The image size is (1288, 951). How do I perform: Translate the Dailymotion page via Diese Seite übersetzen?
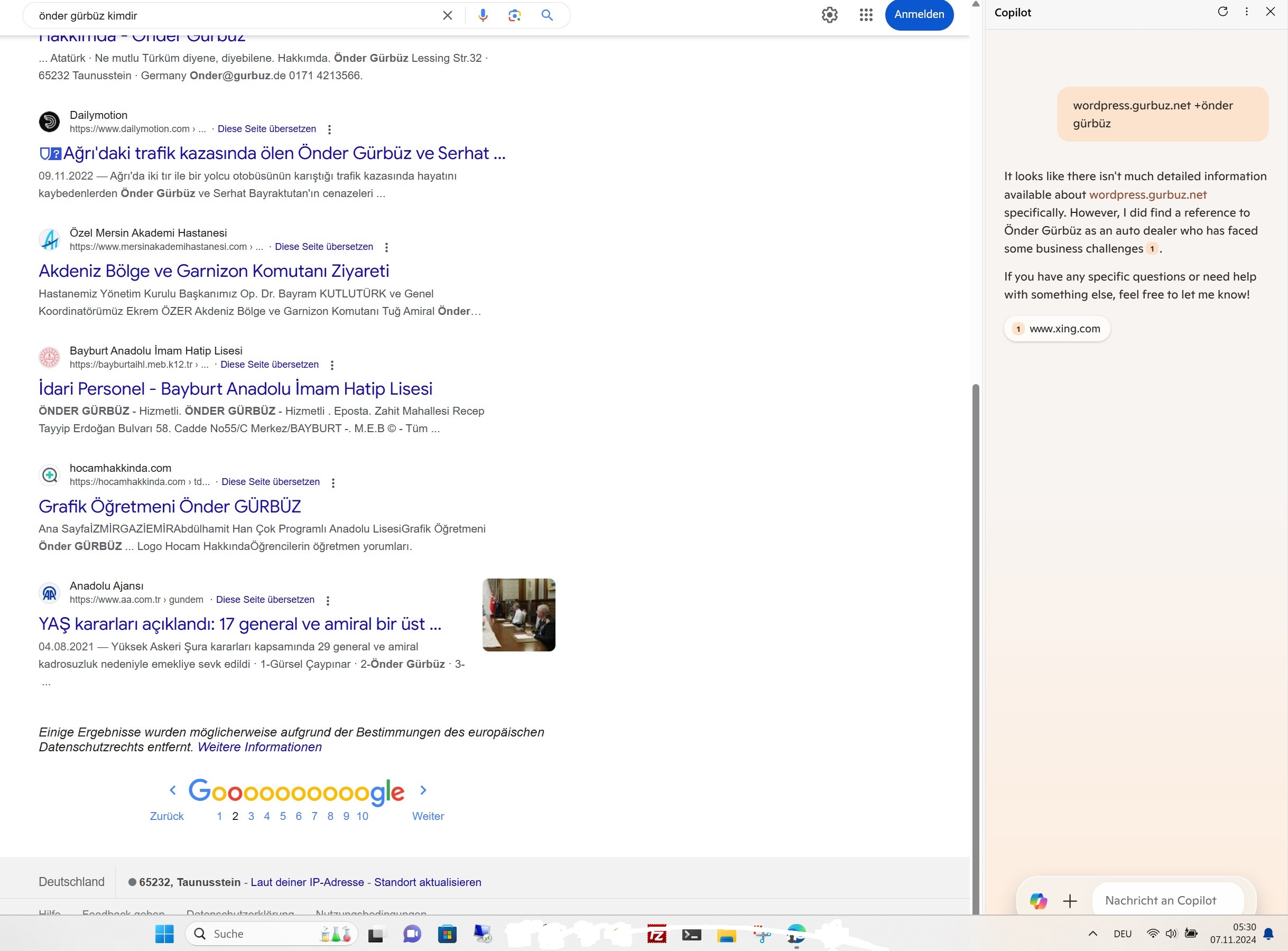click(x=266, y=129)
